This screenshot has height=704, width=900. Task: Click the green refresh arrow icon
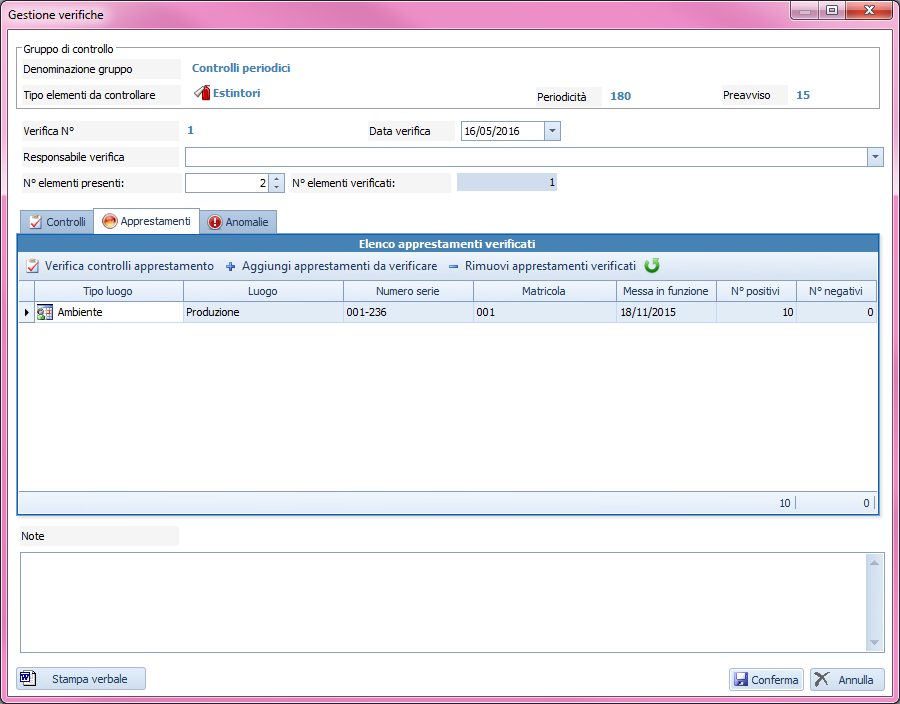click(651, 266)
